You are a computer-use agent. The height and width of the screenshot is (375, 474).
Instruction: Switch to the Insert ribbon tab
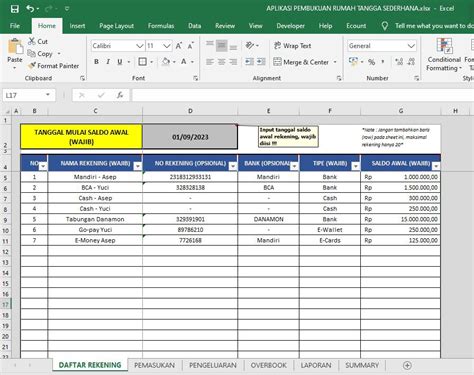click(77, 26)
